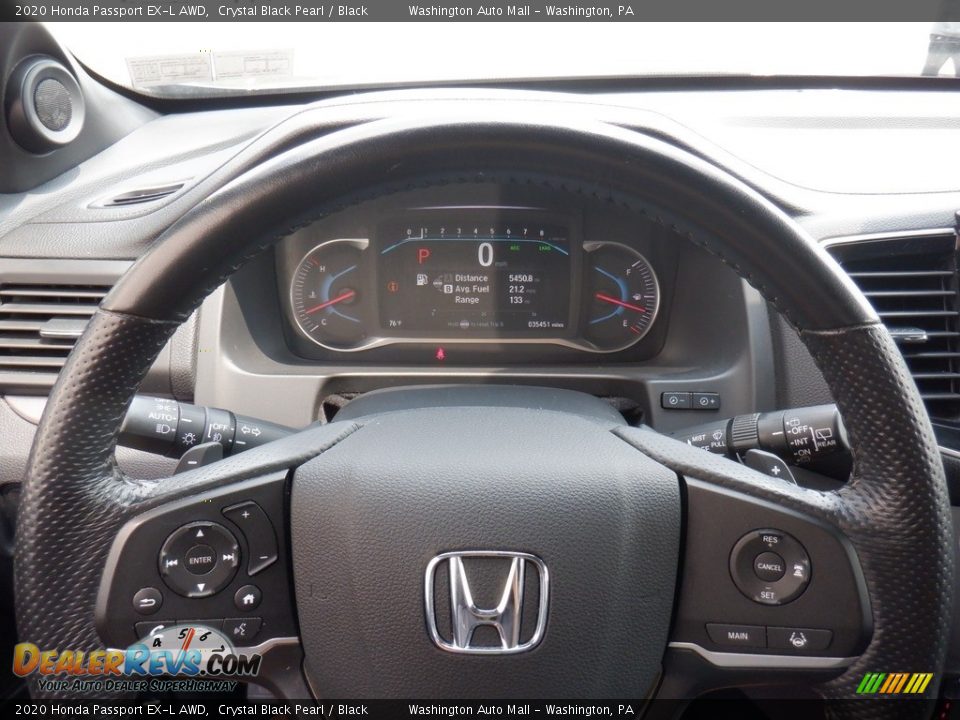Set rear wiper to the OFF position
960x720 pixels.
coord(799,430)
